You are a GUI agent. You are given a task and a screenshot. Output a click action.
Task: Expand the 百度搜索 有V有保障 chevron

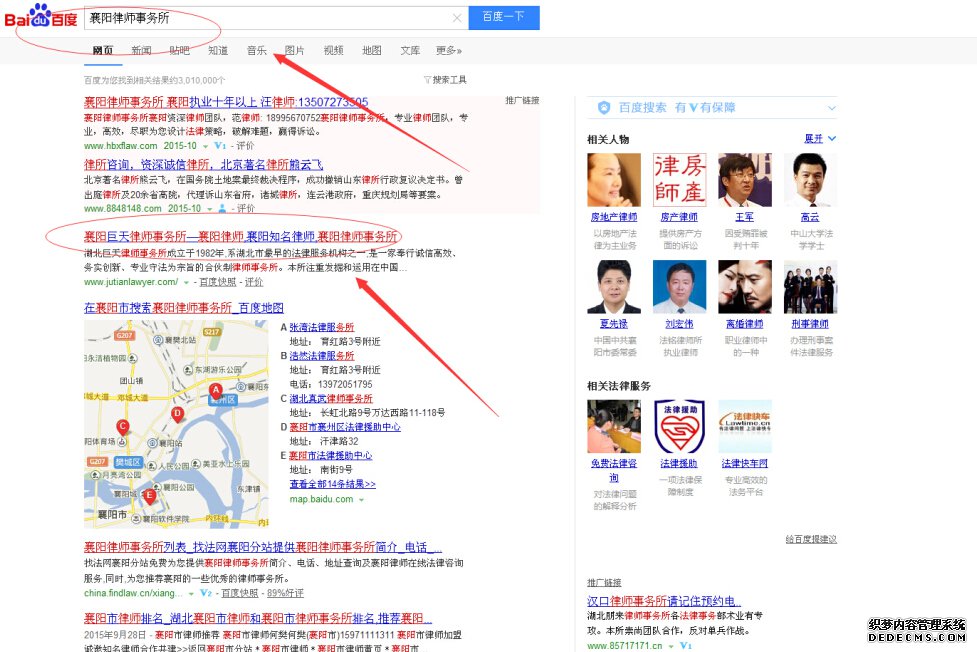[831, 108]
